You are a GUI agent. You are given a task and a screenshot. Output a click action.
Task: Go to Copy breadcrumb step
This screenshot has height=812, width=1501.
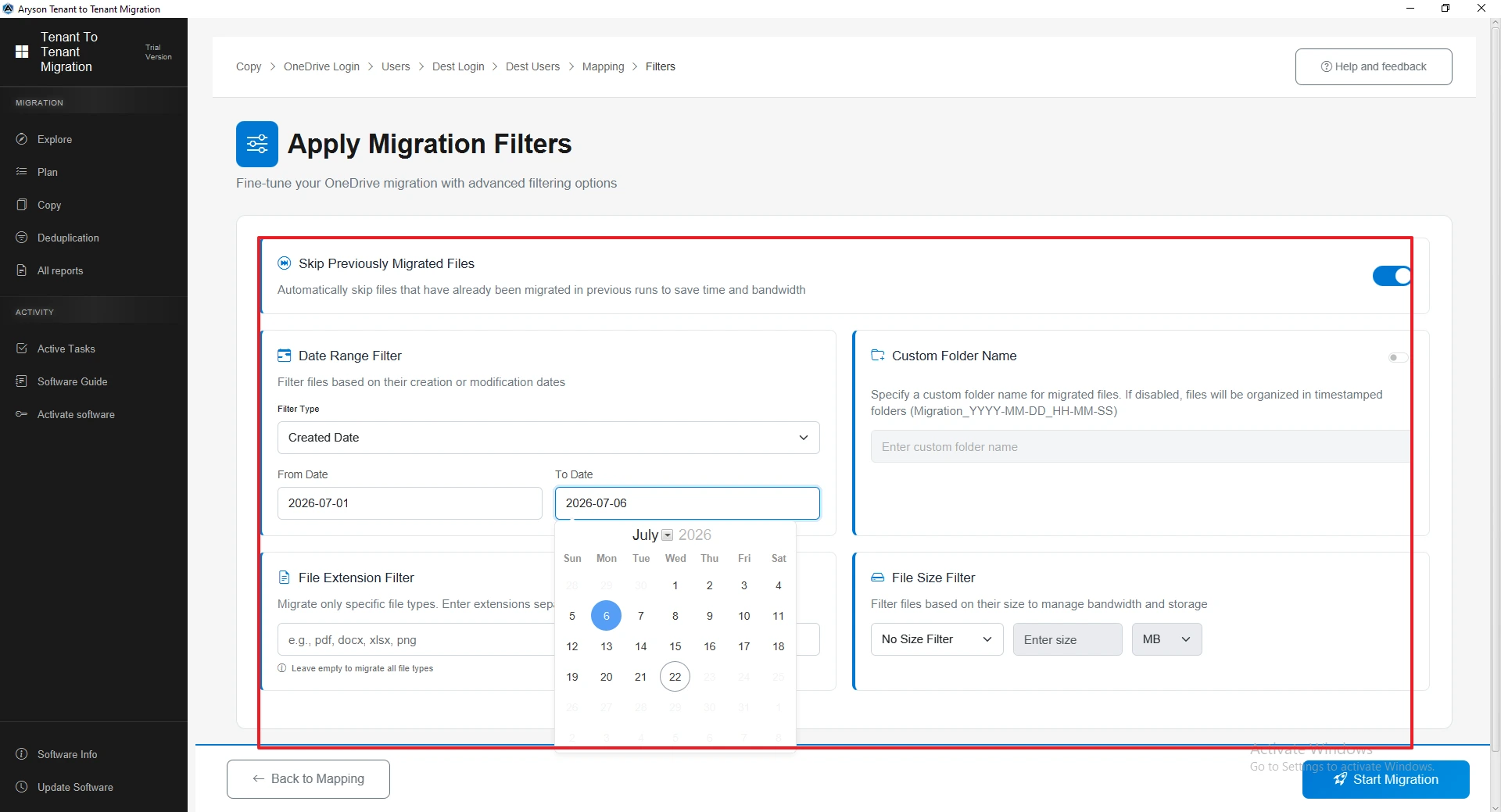click(249, 66)
